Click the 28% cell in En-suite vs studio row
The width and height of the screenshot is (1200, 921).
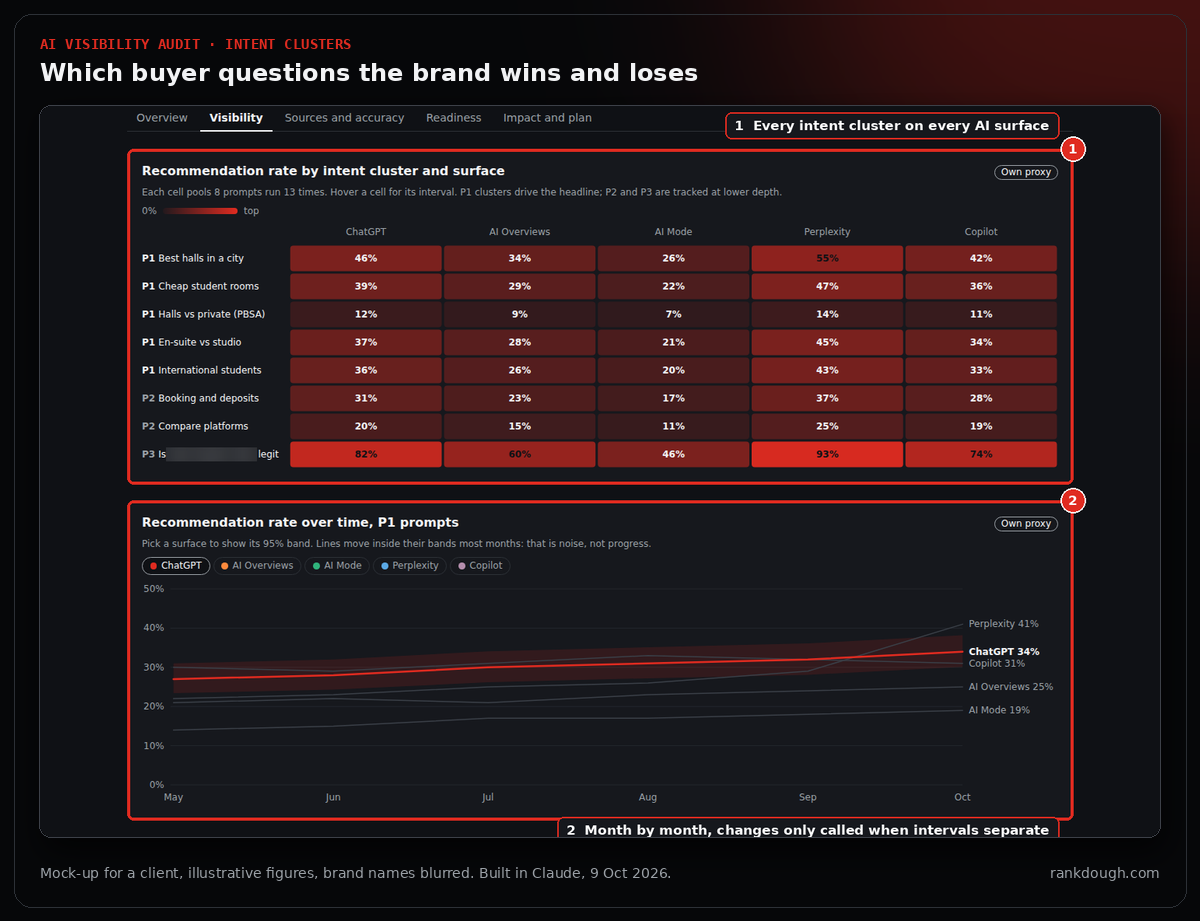(x=519, y=342)
